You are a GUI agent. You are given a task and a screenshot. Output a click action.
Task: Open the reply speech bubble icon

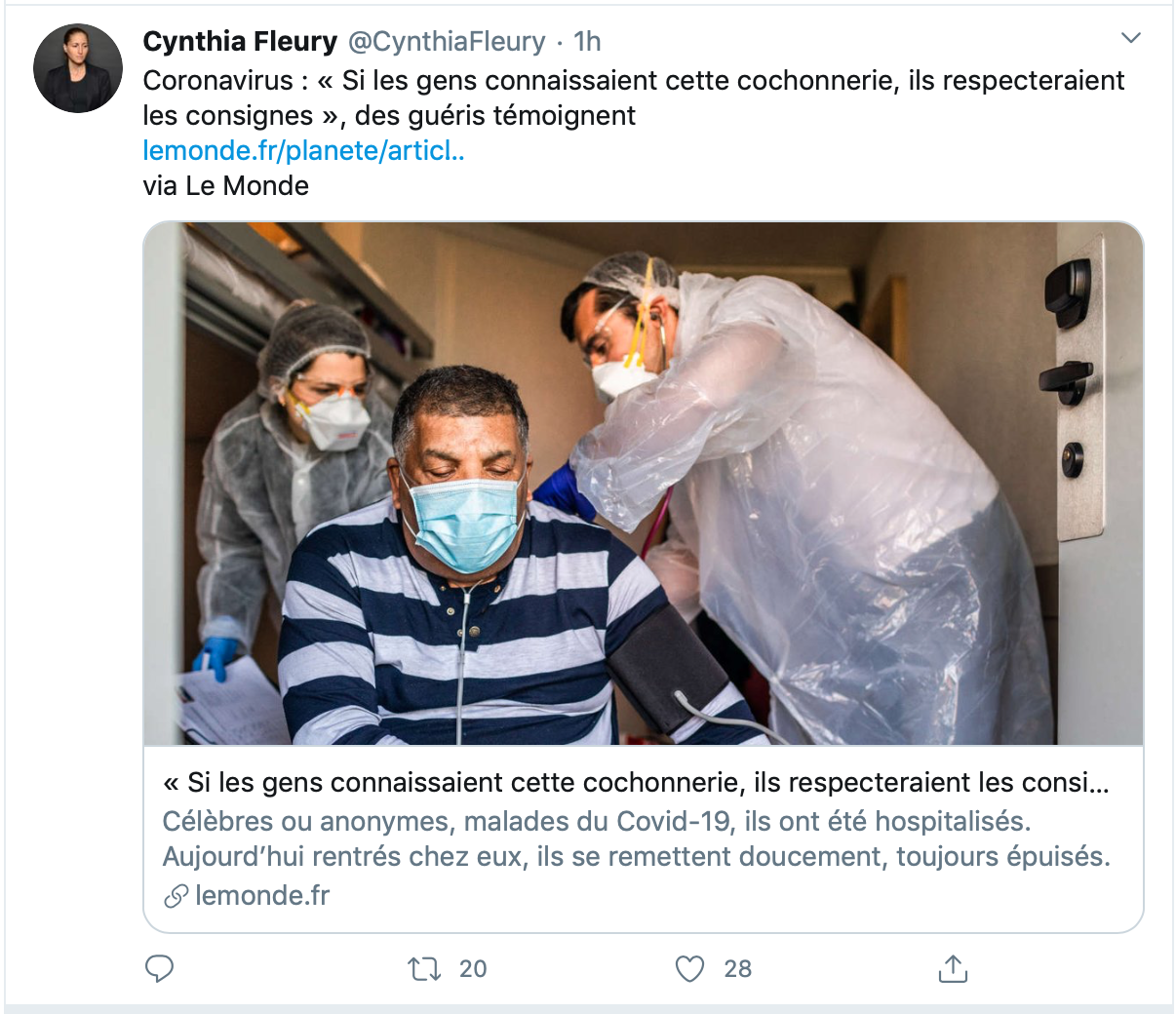(159, 968)
